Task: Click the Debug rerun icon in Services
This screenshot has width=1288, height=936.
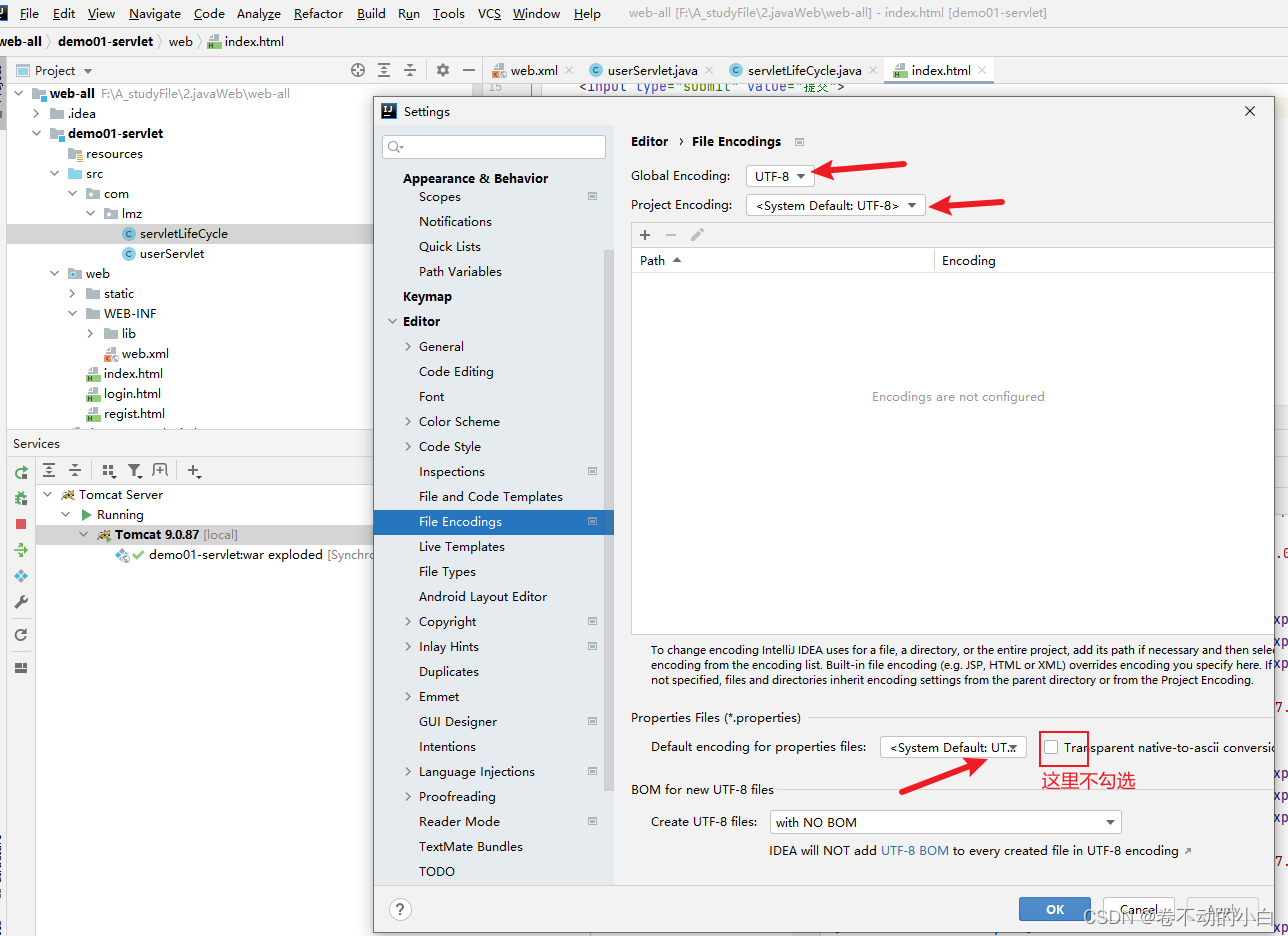Action: (x=21, y=498)
